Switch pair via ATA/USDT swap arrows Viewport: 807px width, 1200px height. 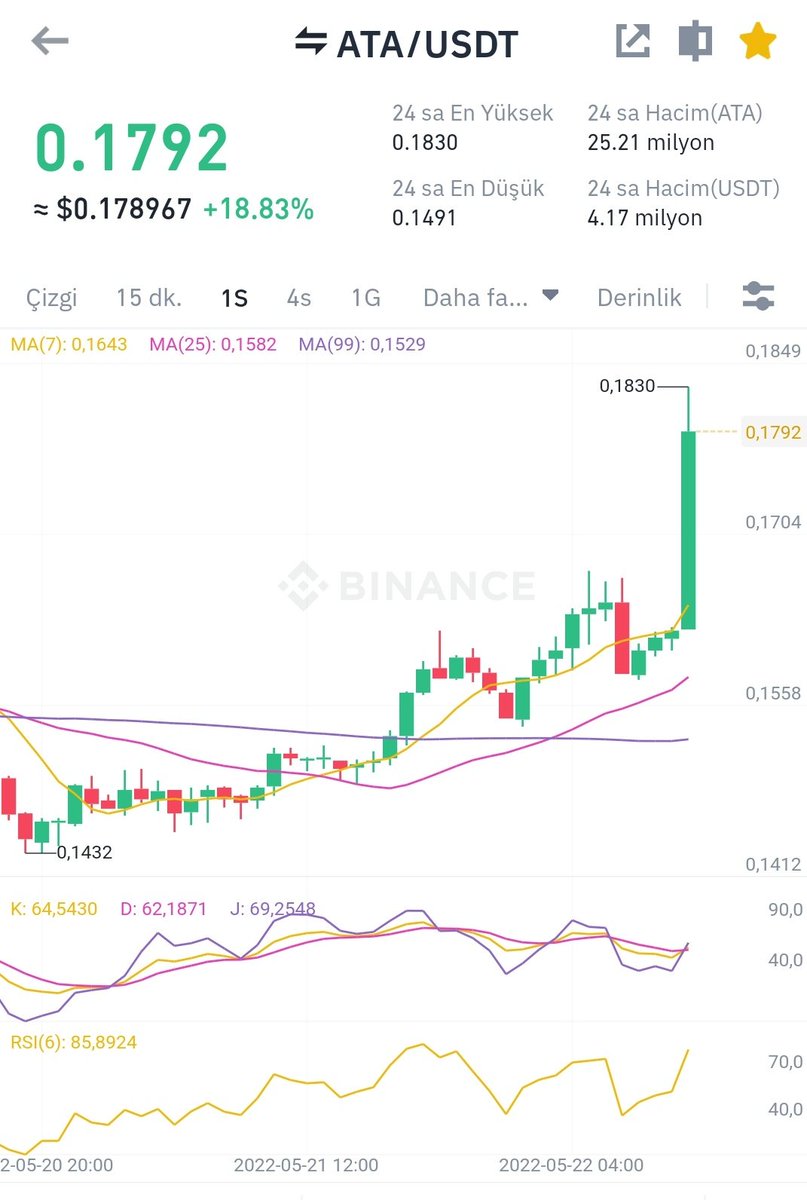pos(310,42)
